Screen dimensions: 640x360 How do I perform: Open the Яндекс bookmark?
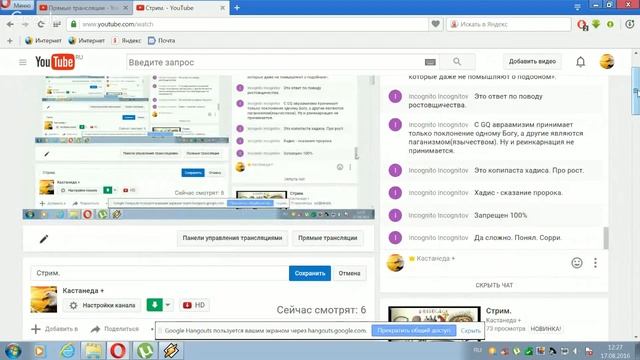pyautogui.click(x=127, y=40)
